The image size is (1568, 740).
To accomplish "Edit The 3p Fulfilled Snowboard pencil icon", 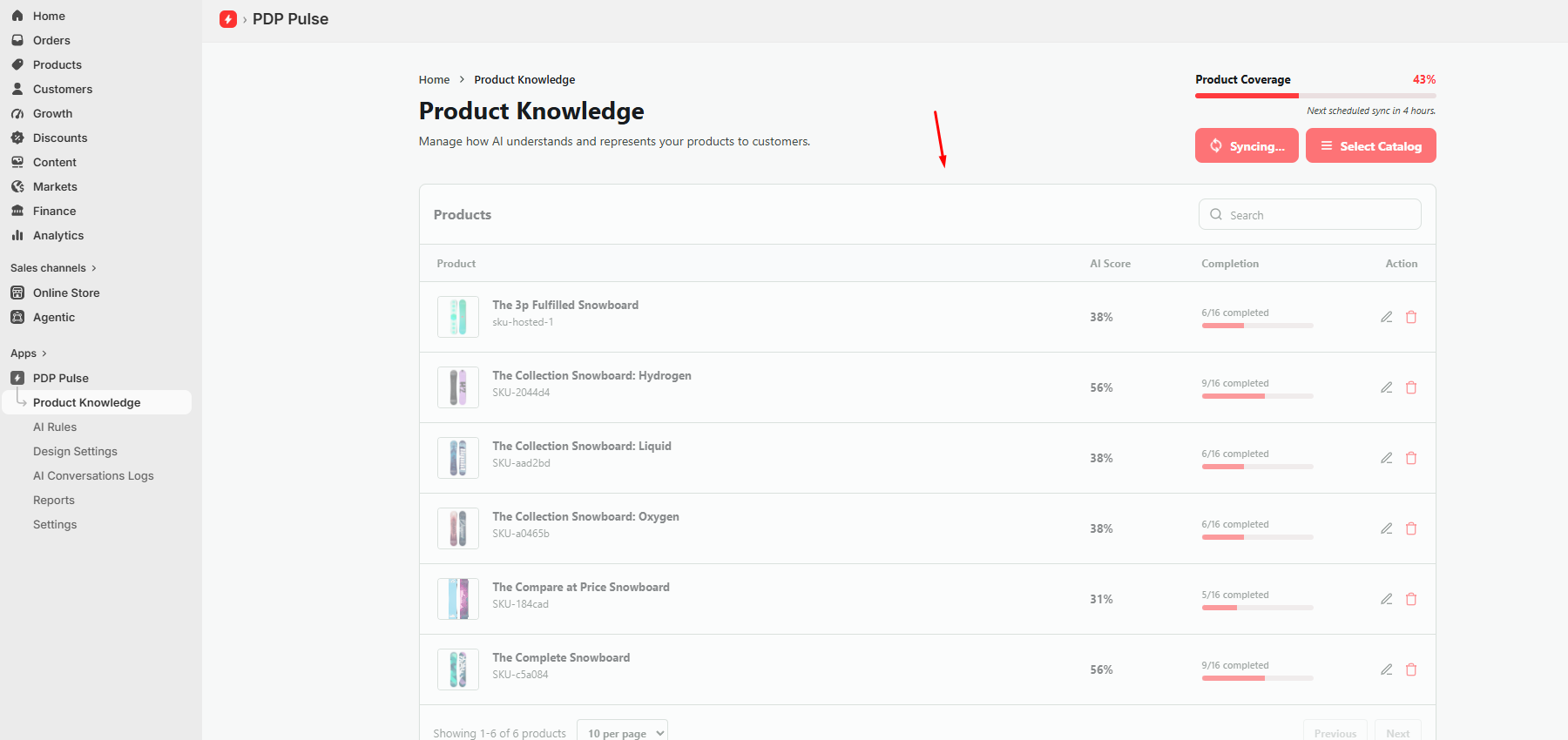I will (x=1387, y=317).
